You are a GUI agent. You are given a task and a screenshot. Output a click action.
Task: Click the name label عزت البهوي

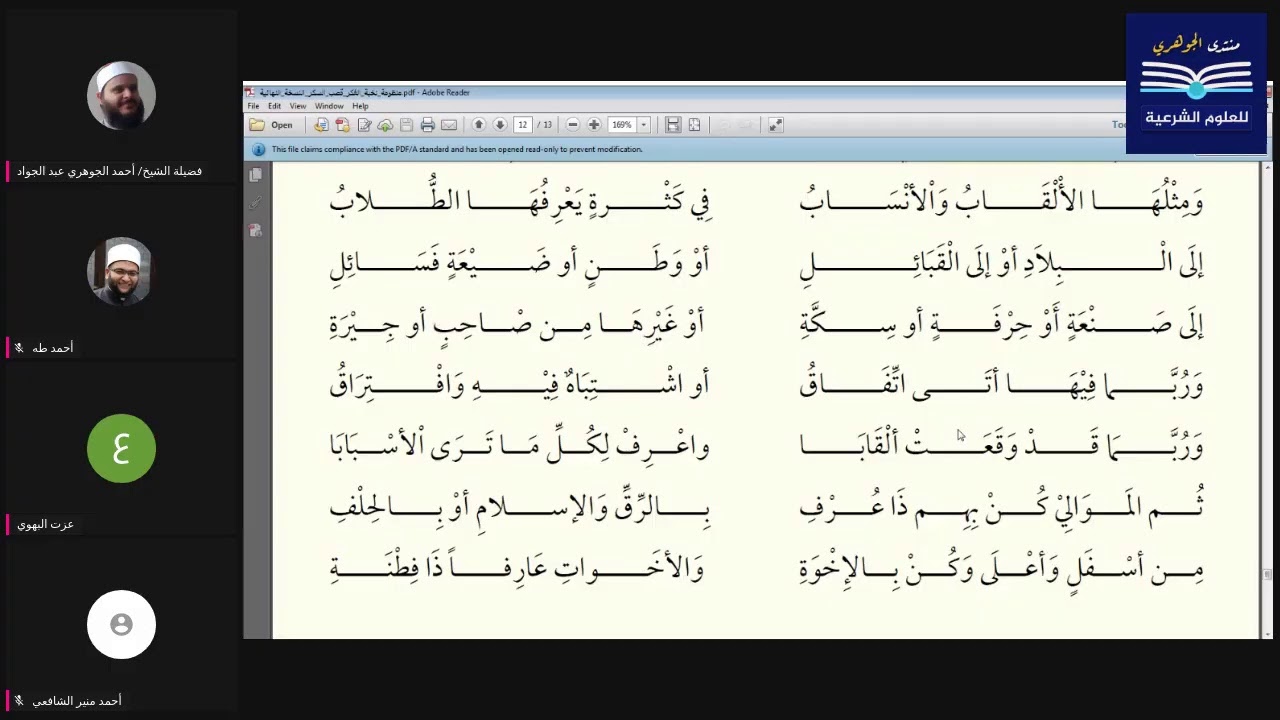(x=46, y=524)
